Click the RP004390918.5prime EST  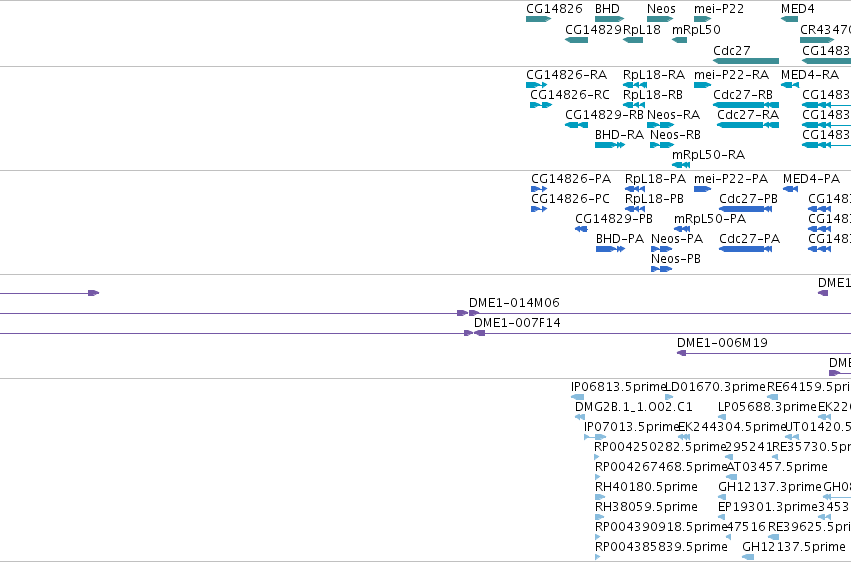point(598,538)
